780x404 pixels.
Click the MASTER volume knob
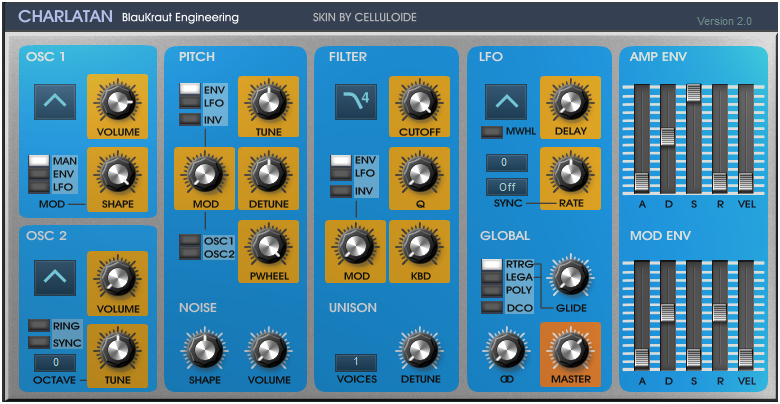(570, 351)
